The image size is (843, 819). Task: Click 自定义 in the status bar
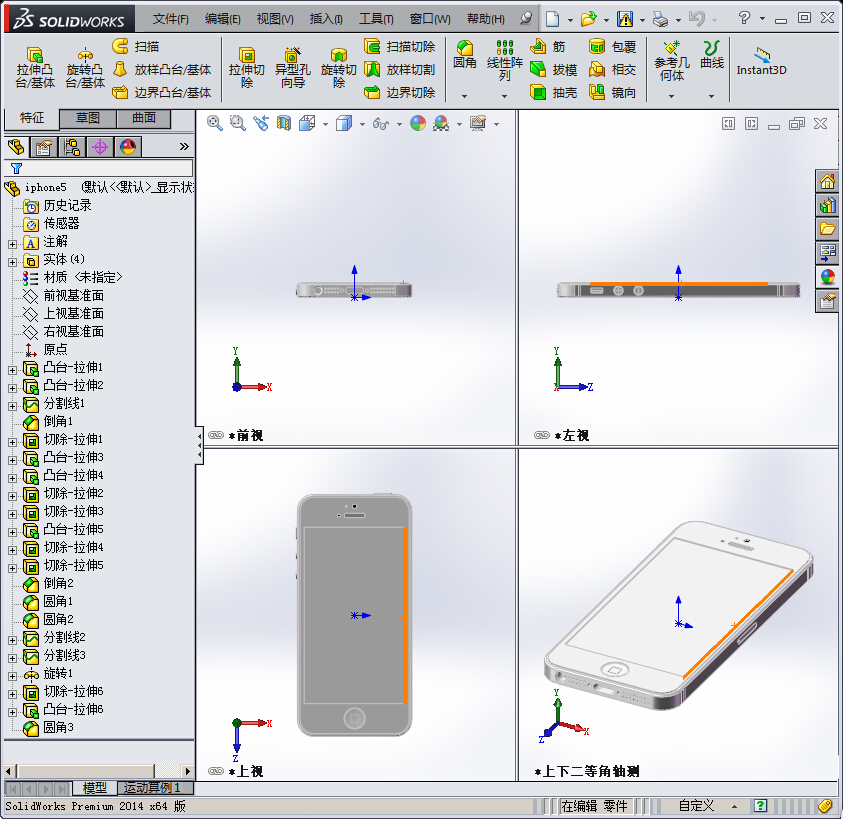click(696, 806)
